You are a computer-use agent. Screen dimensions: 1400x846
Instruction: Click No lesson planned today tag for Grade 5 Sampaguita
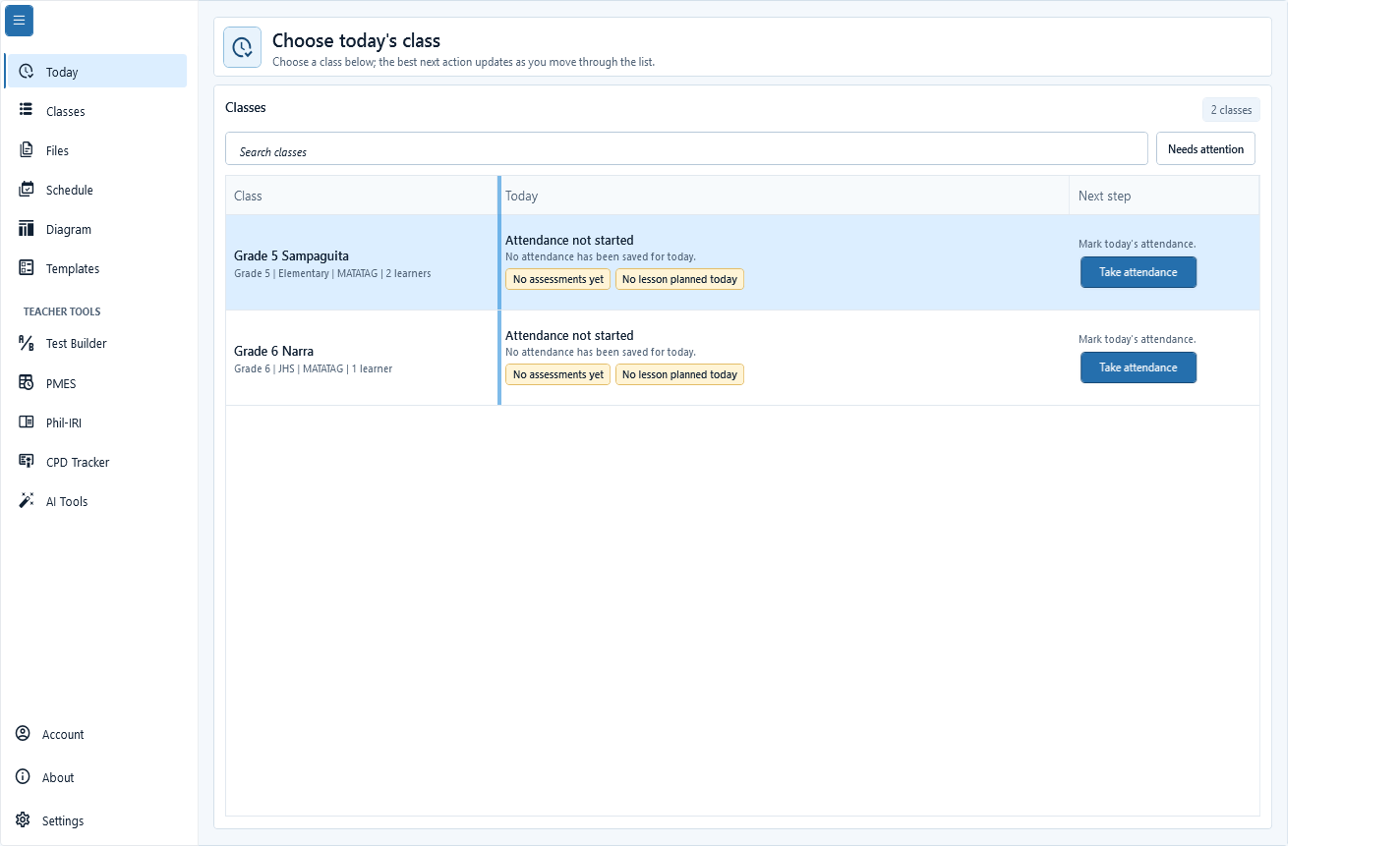pos(679,279)
